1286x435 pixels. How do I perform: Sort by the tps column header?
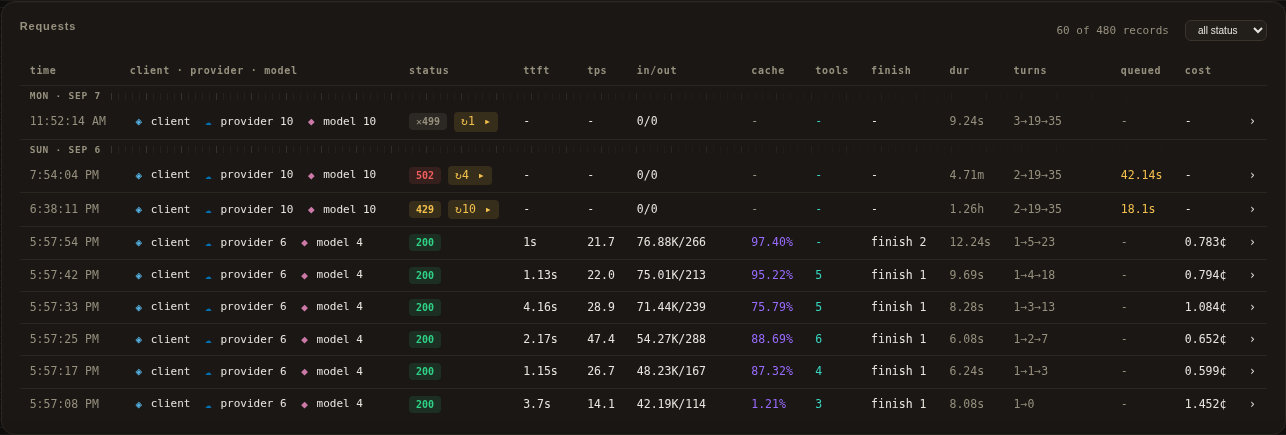(x=597, y=70)
